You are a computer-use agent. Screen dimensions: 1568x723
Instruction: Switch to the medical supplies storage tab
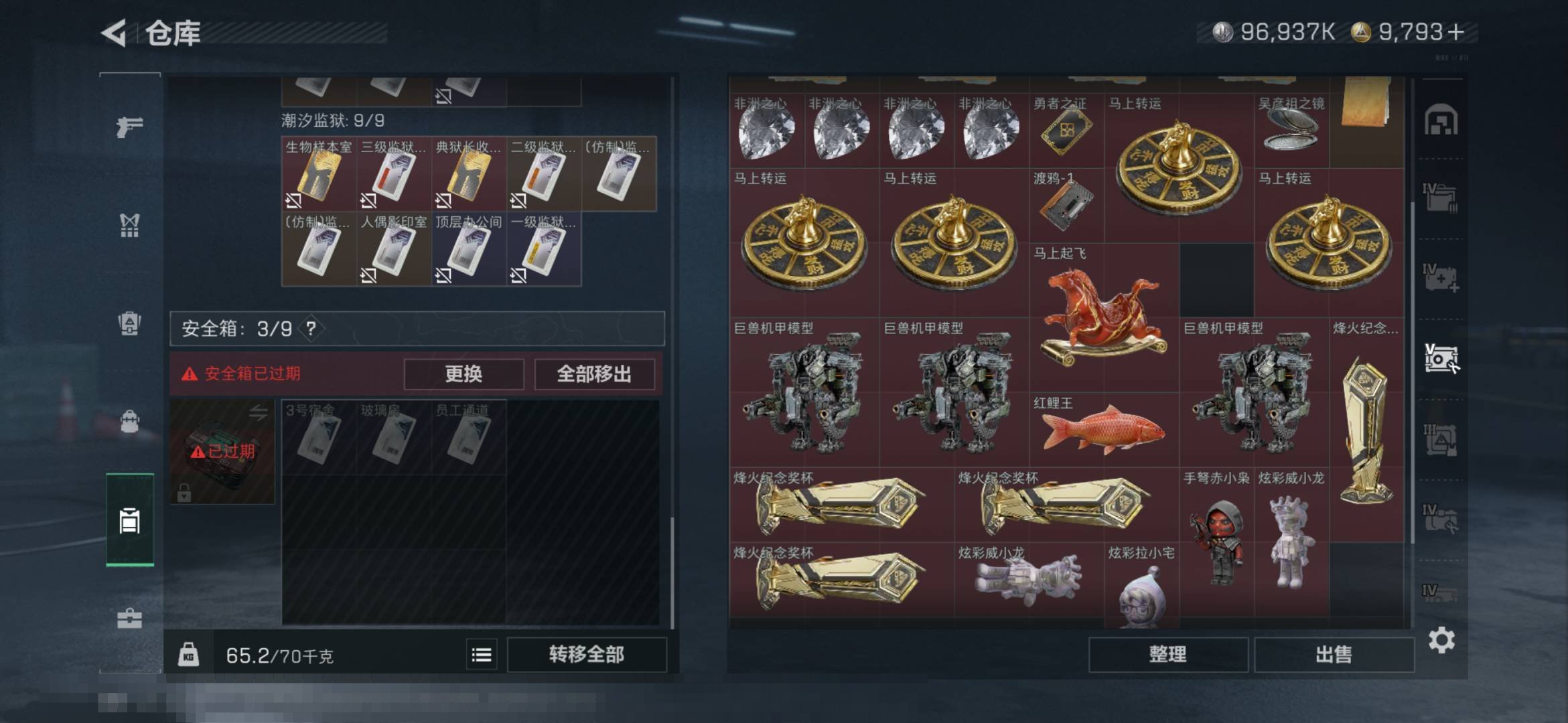pyautogui.click(x=1441, y=278)
